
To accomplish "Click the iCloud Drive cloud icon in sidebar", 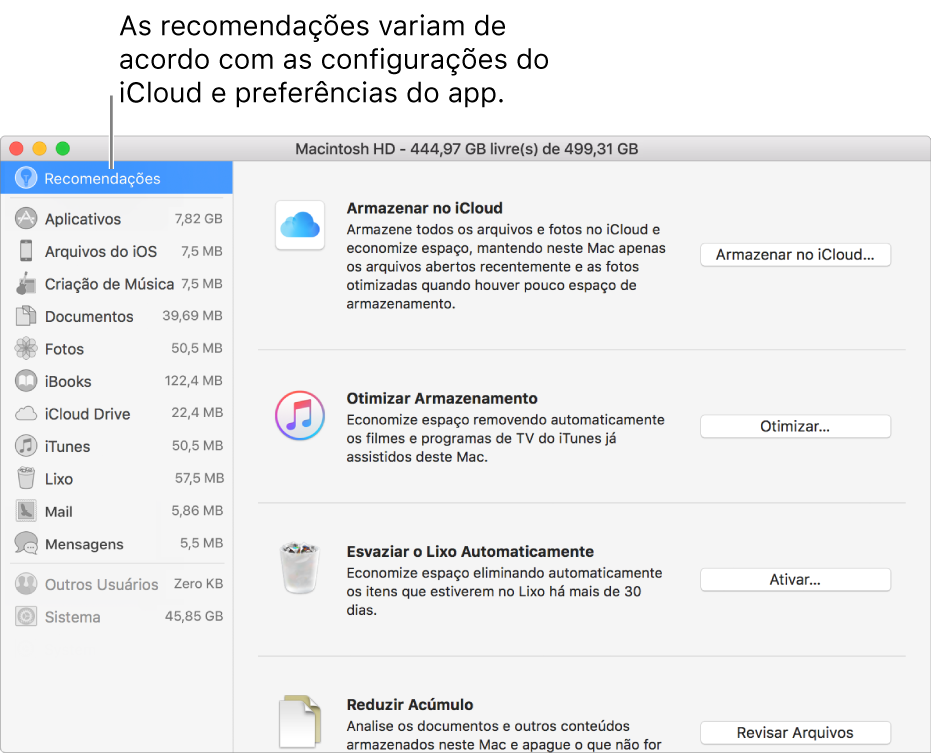I will (x=26, y=413).
